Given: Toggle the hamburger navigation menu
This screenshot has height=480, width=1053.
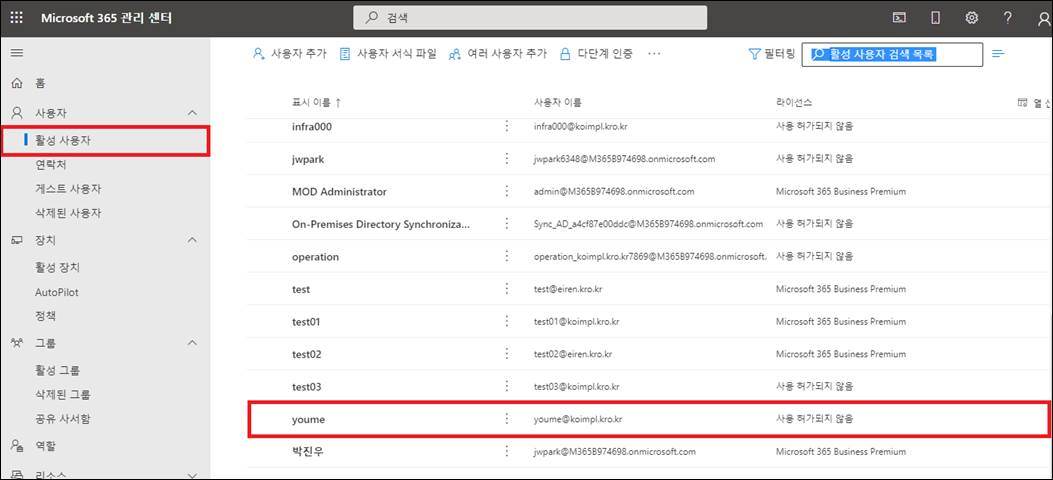Looking at the screenshot, I should [17, 52].
